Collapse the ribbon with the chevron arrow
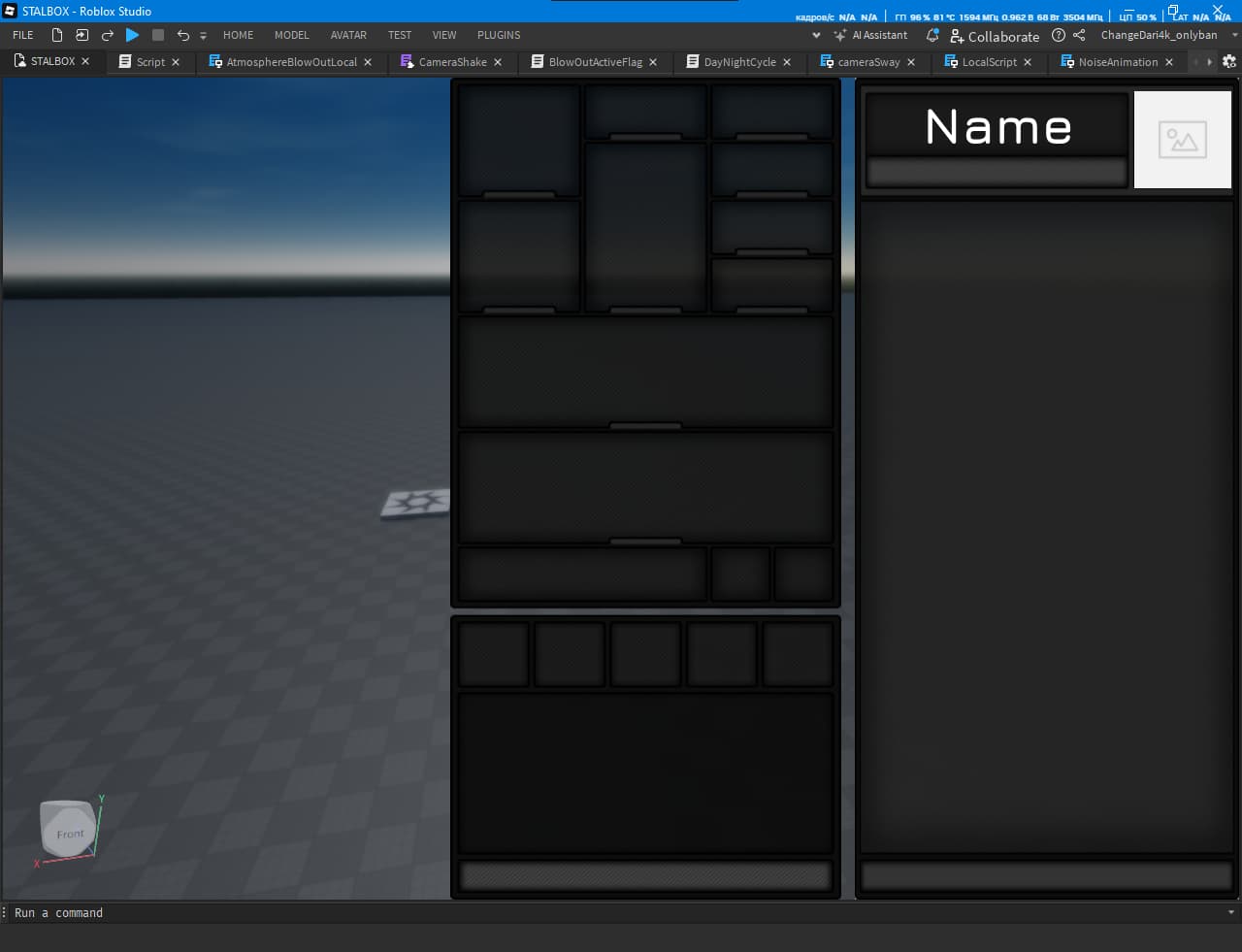The height and width of the screenshot is (952, 1242). point(816,35)
